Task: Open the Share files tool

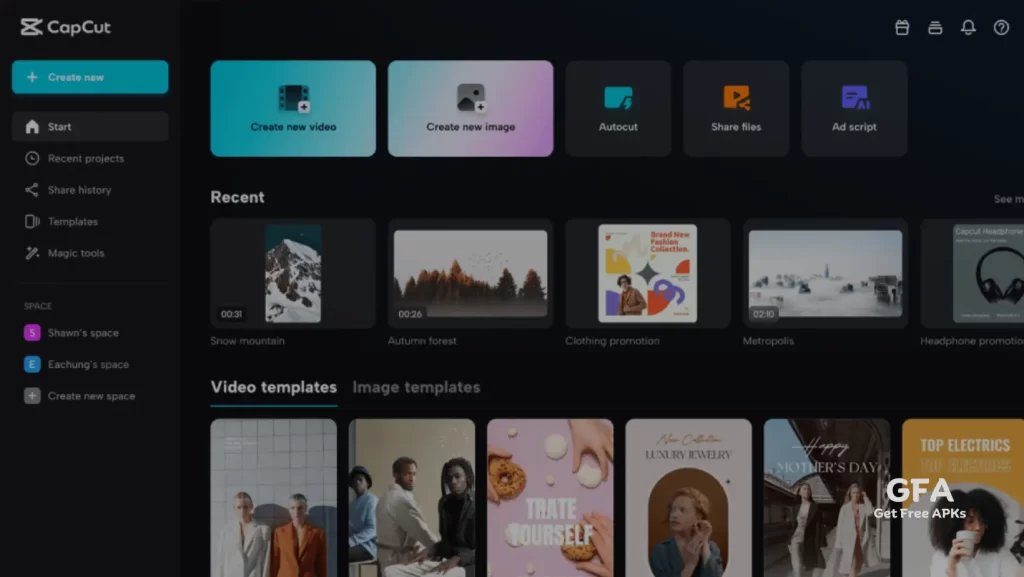Action: (736, 108)
